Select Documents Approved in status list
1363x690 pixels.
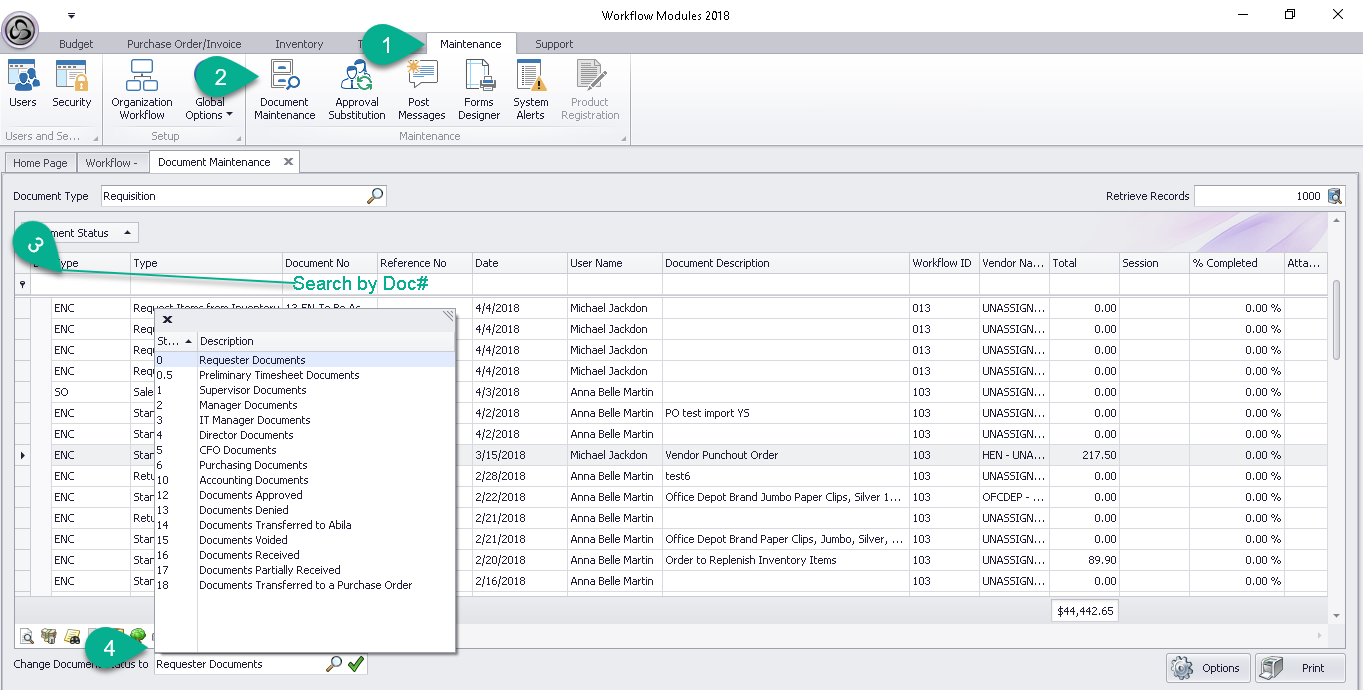coord(250,495)
